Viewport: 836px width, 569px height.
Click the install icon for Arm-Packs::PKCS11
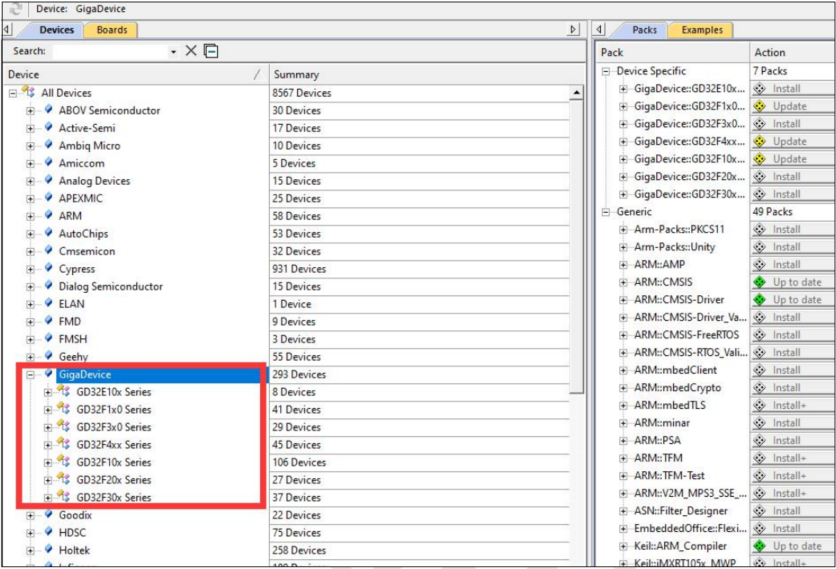pyautogui.click(x=759, y=229)
